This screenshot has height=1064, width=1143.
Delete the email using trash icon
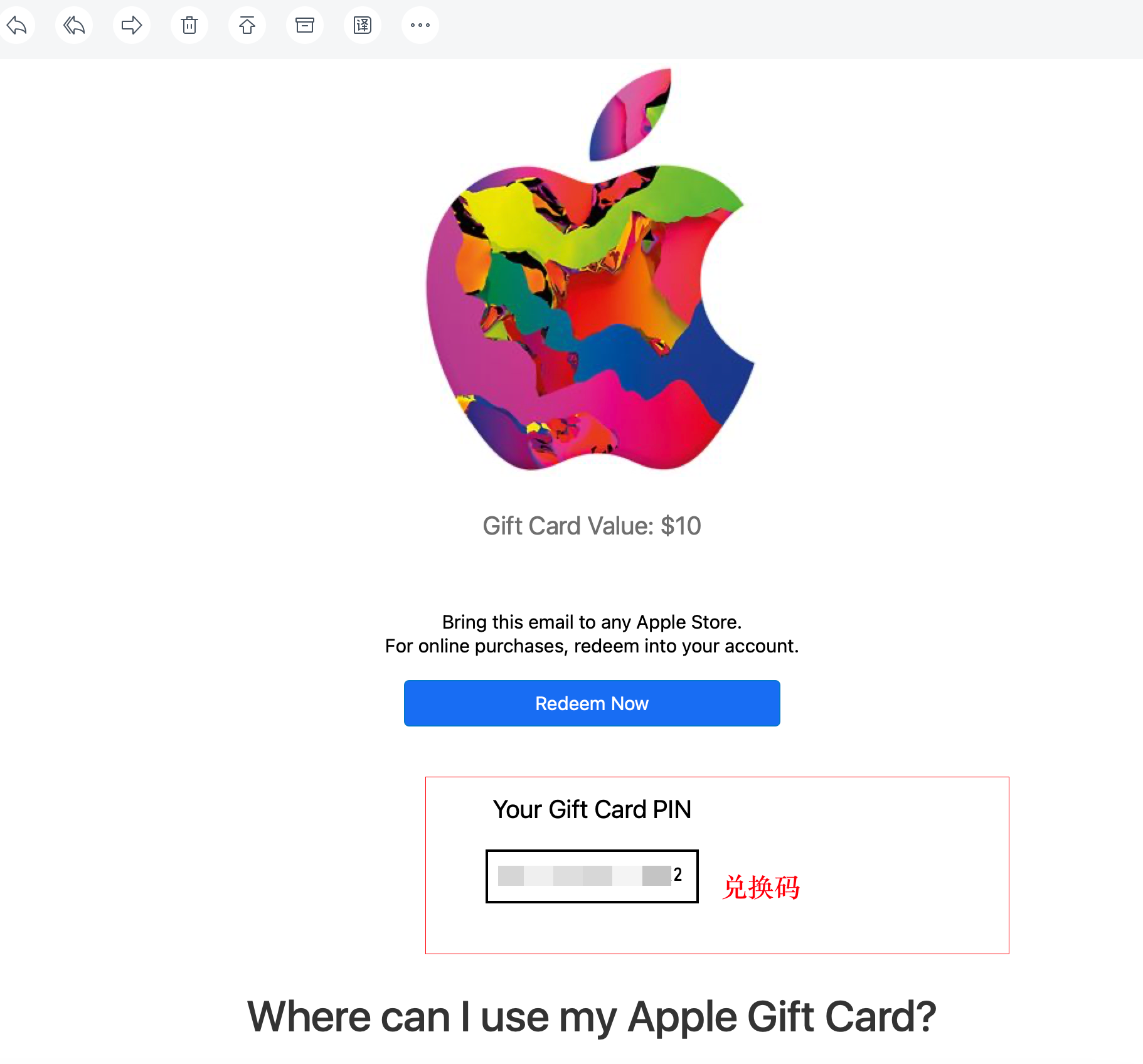189,25
